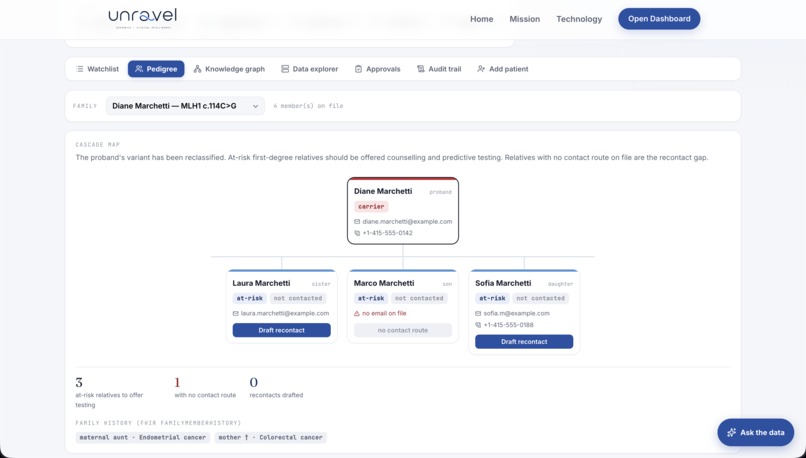Screen dimensions: 806x458
Task: Click the carrier badge on Diane's card
Action: coord(371,207)
